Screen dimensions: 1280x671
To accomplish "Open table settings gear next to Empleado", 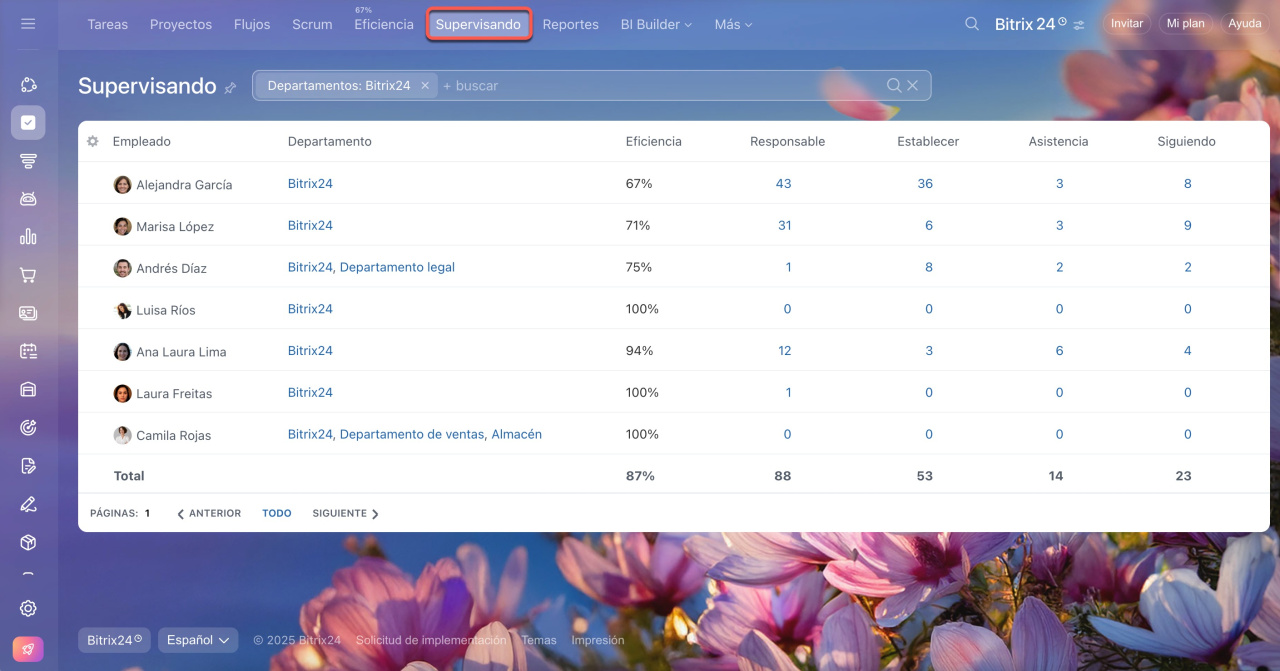I will (93, 141).
